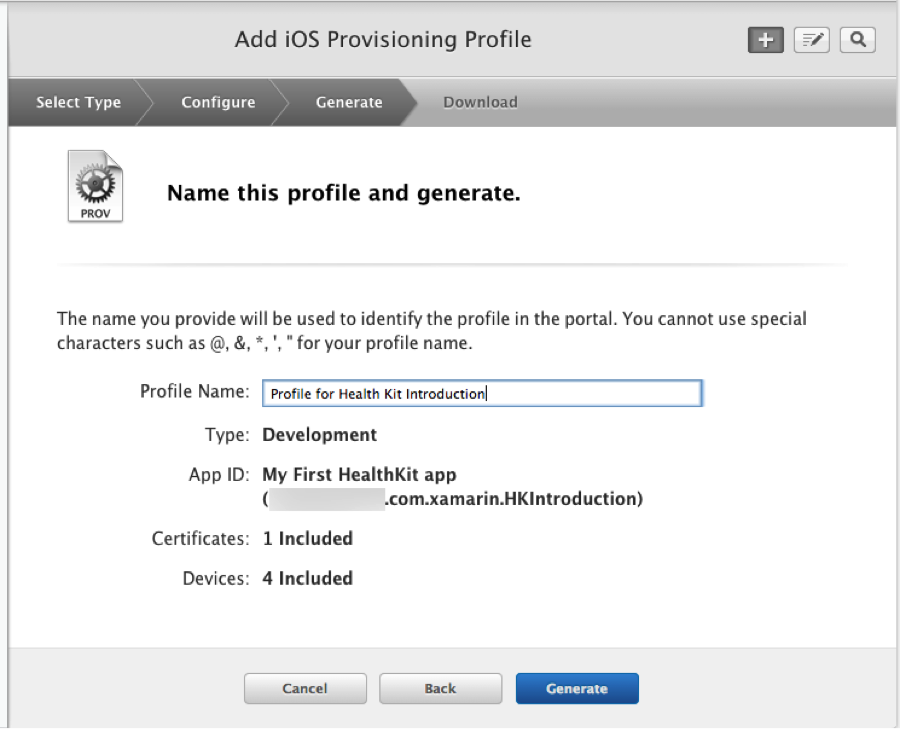Switch to the Select Type step

[x=78, y=102]
